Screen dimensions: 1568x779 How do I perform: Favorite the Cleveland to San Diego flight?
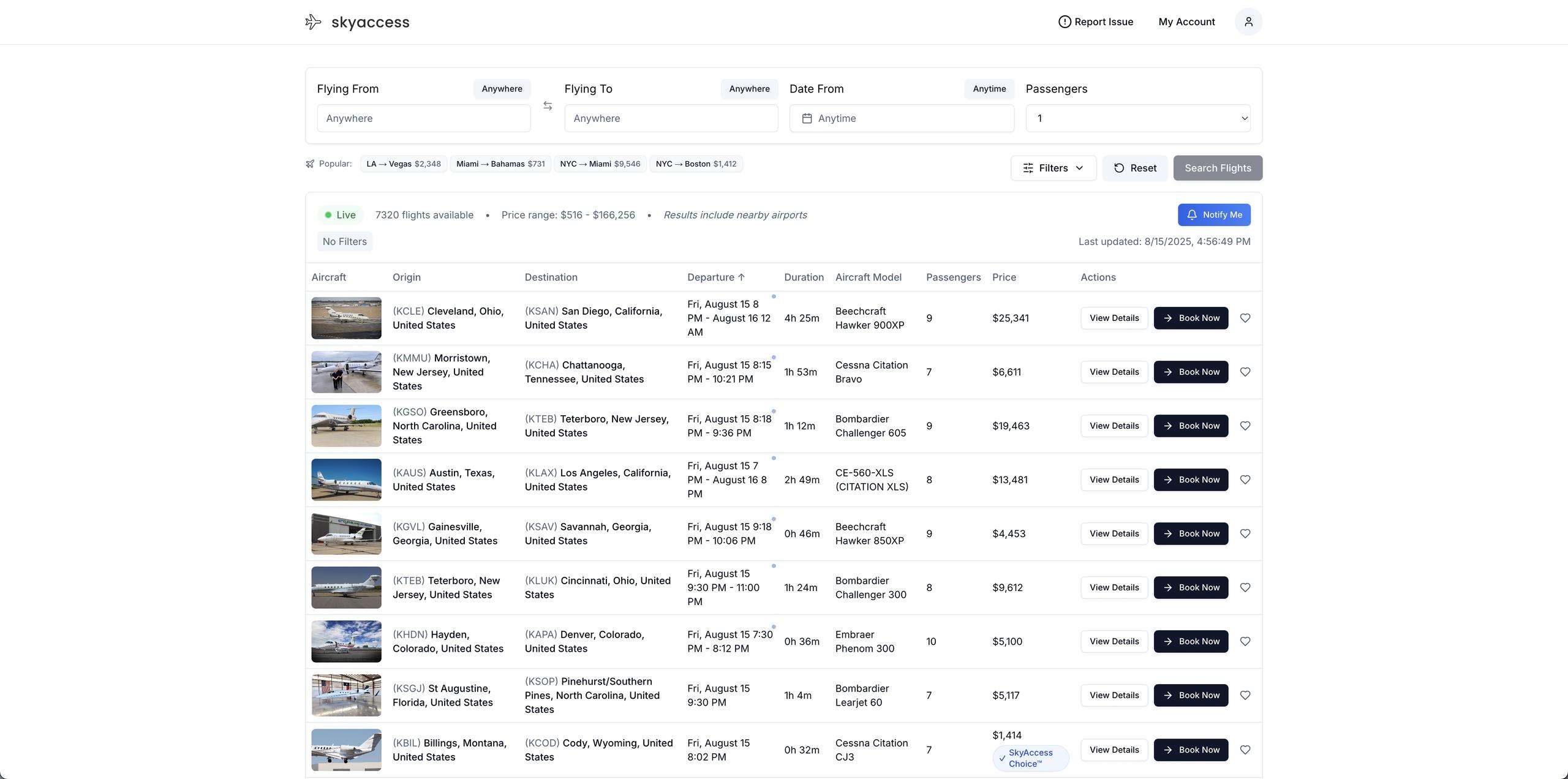click(1245, 318)
